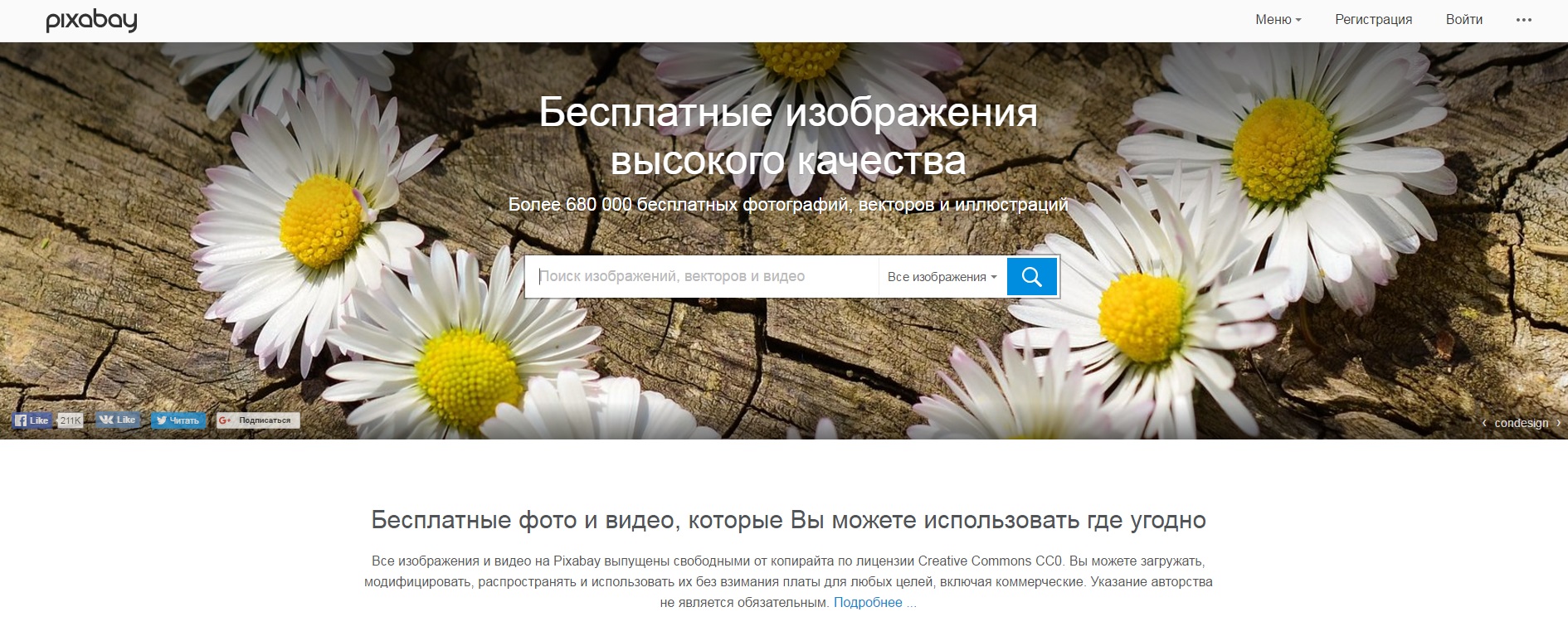
Task: Follow on Twitter via Читать button
Action: (178, 420)
